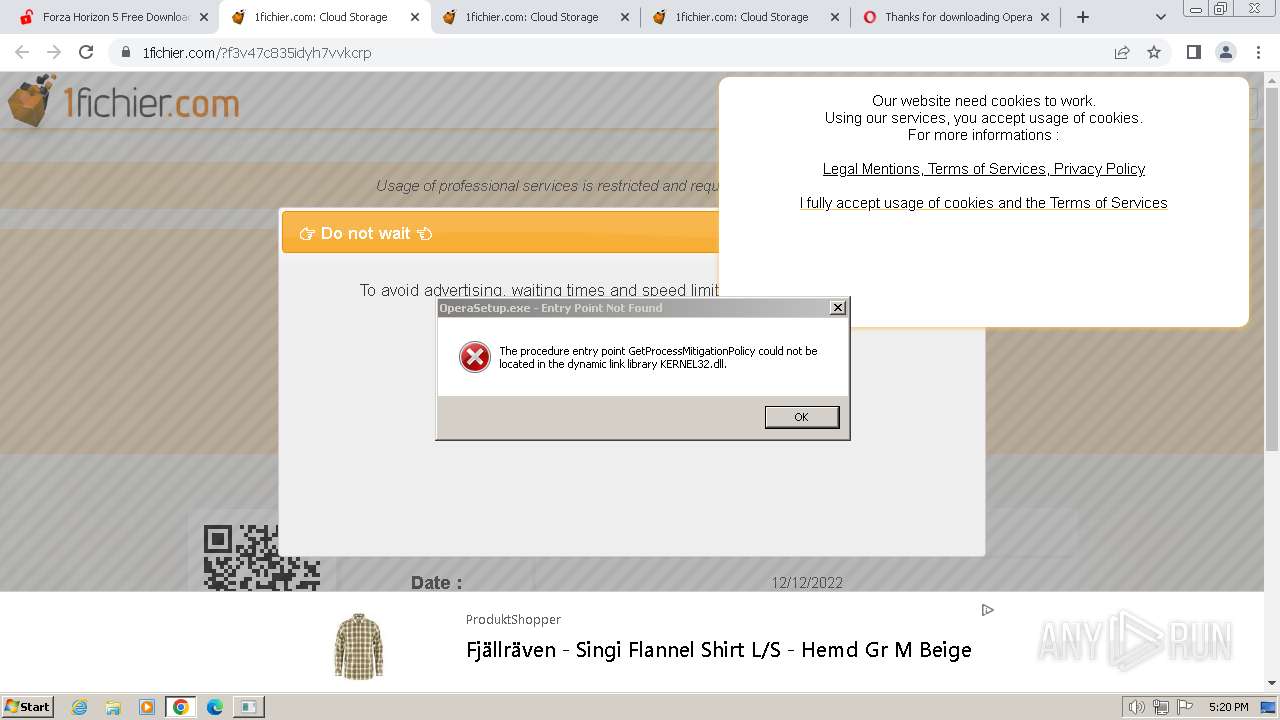The image size is (1280, 720).
Task: Open the network status tray icon
Action: click(x=1161, y=707)
